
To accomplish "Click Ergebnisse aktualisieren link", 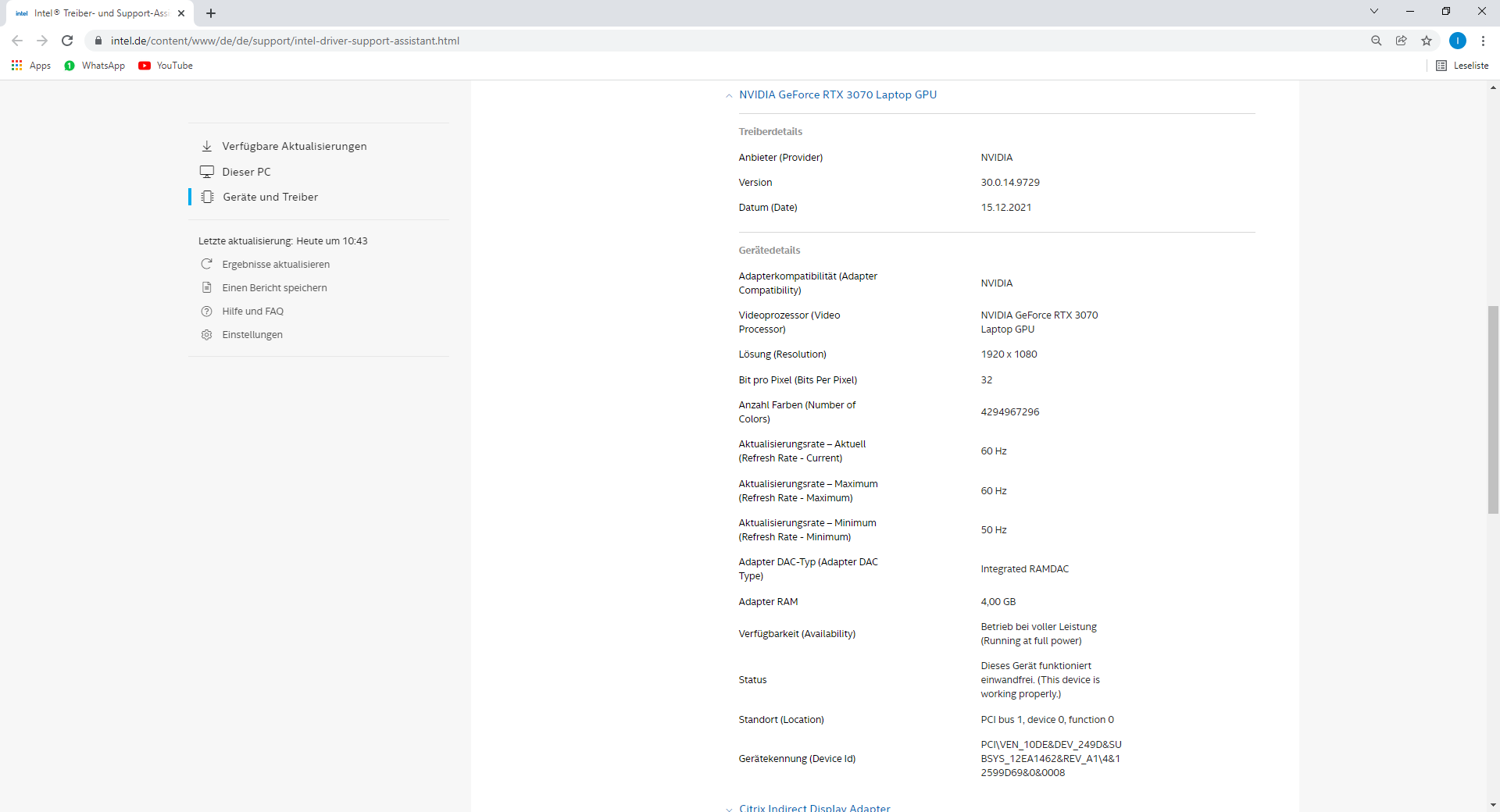I will (x=276, y=265).
